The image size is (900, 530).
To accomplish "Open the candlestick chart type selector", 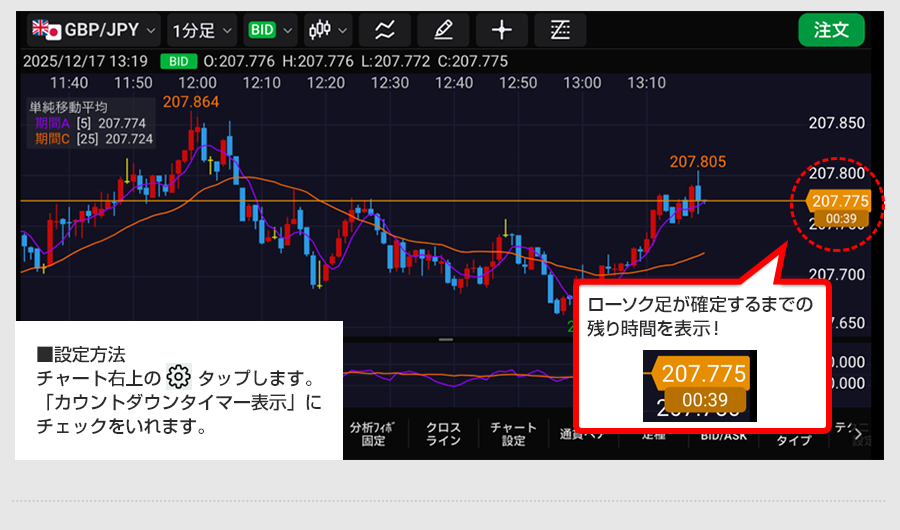I will pyautogui.click(x=328, y=30).
